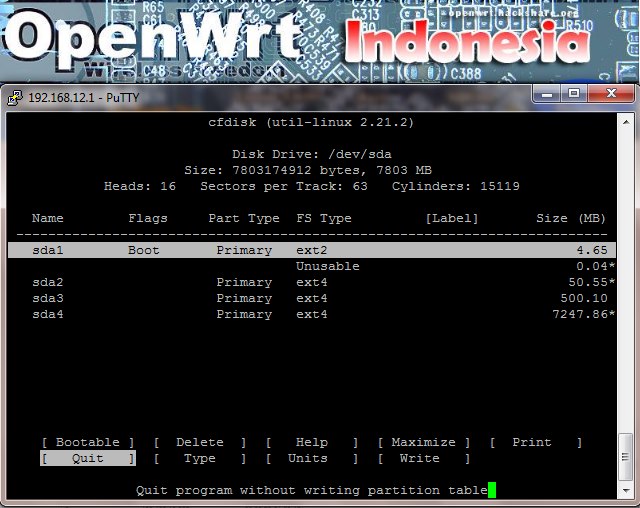Click the 500.10 size value

coord(584,298)
